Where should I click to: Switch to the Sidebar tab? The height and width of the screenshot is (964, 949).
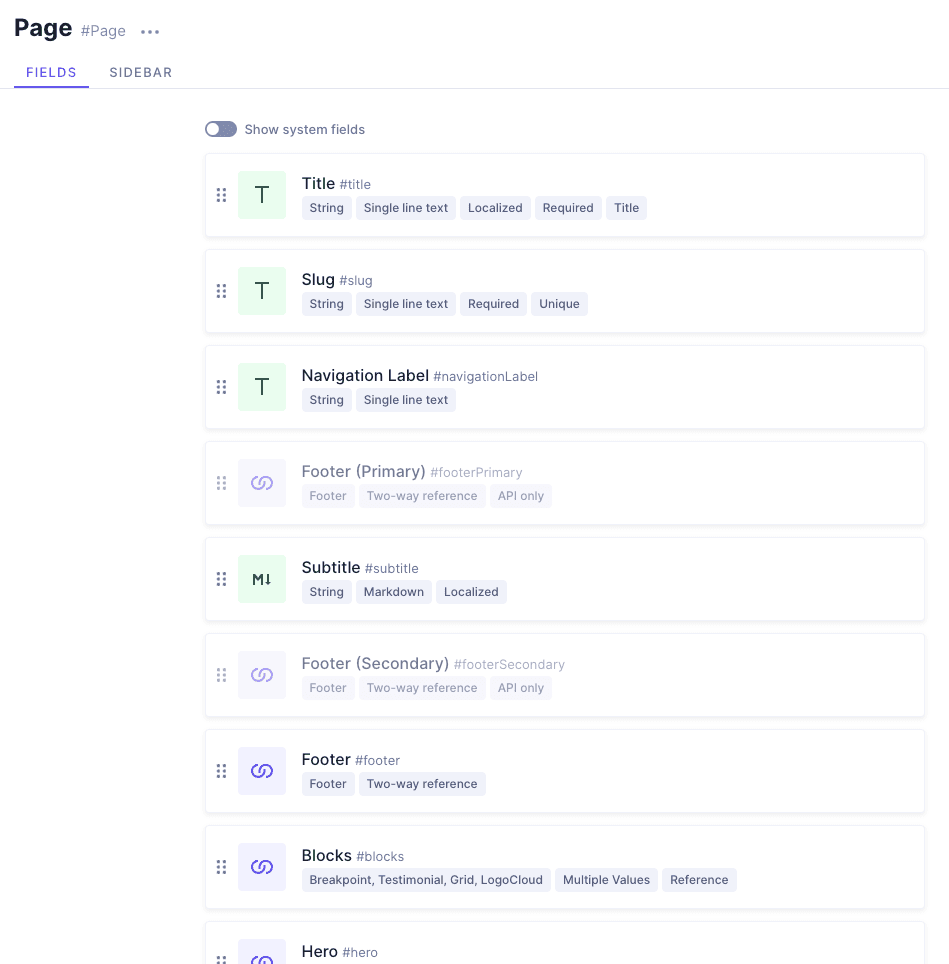[141, 73]
